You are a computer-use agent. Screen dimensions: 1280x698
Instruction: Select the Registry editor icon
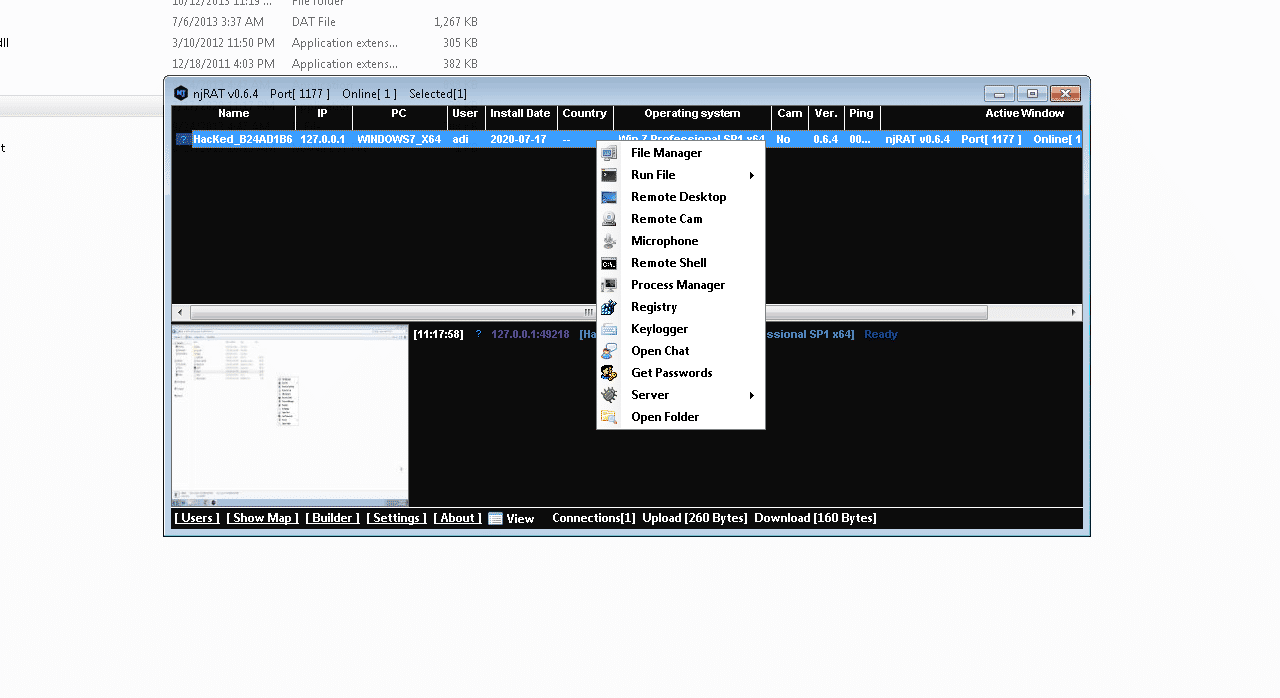click(x=609, y=306)
